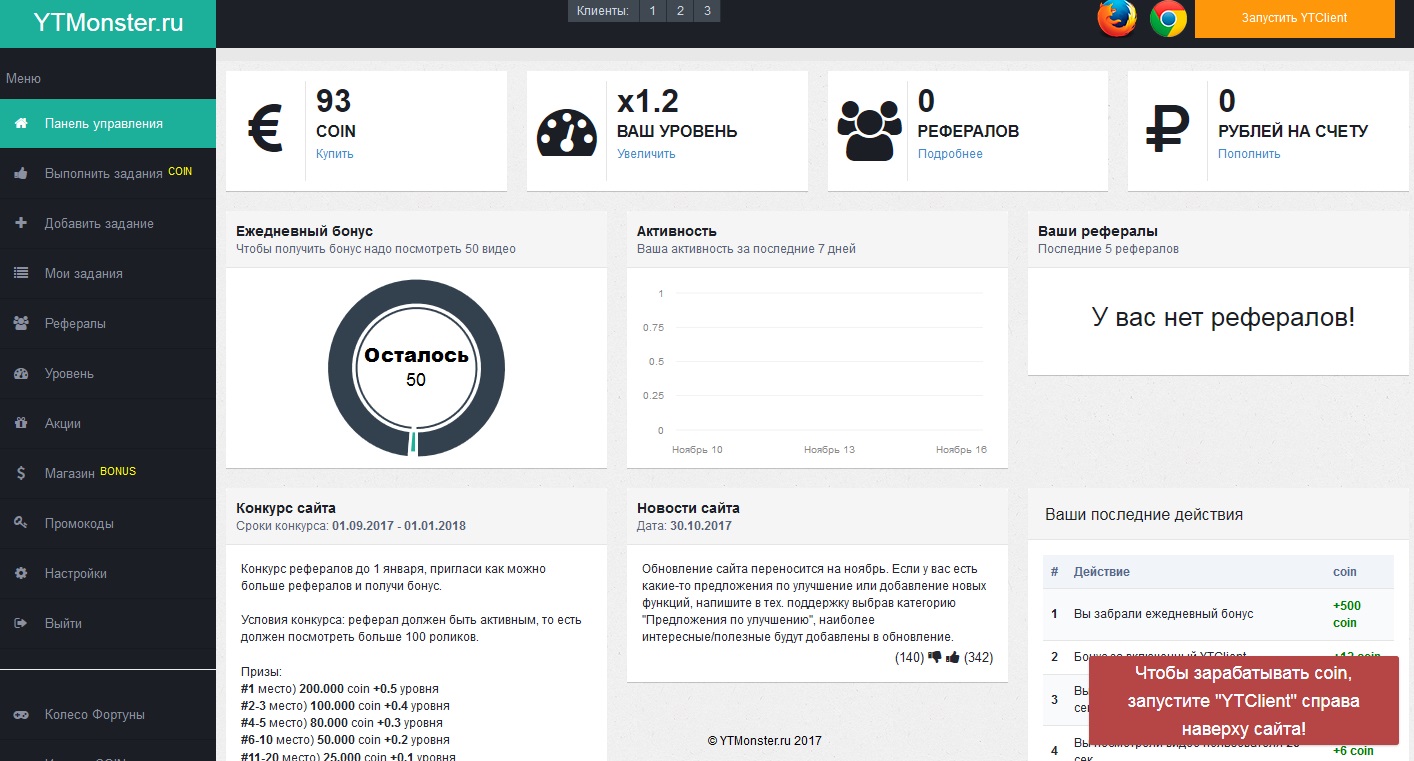Viewport: 1414px width, 761px height.
Task: Select client number 3
Action: click(706, 11)
